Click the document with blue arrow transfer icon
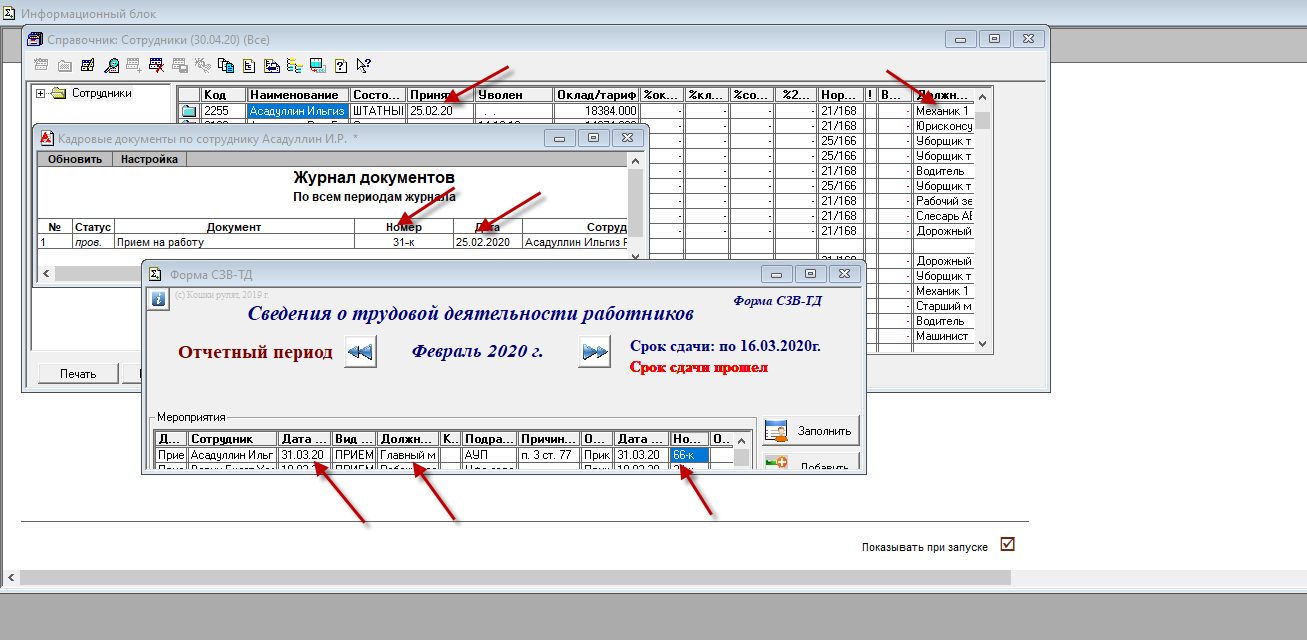Viewport: 1307px width, 640px height. [x=272, y=65]
